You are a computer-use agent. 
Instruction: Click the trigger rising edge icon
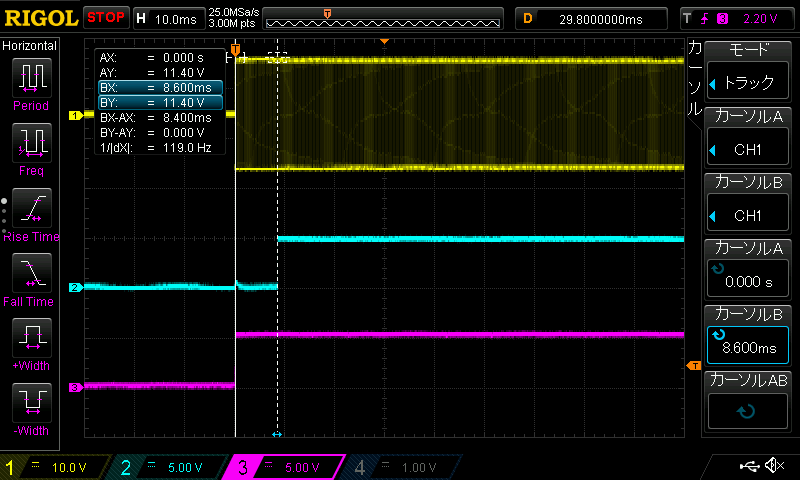(705, 19)
